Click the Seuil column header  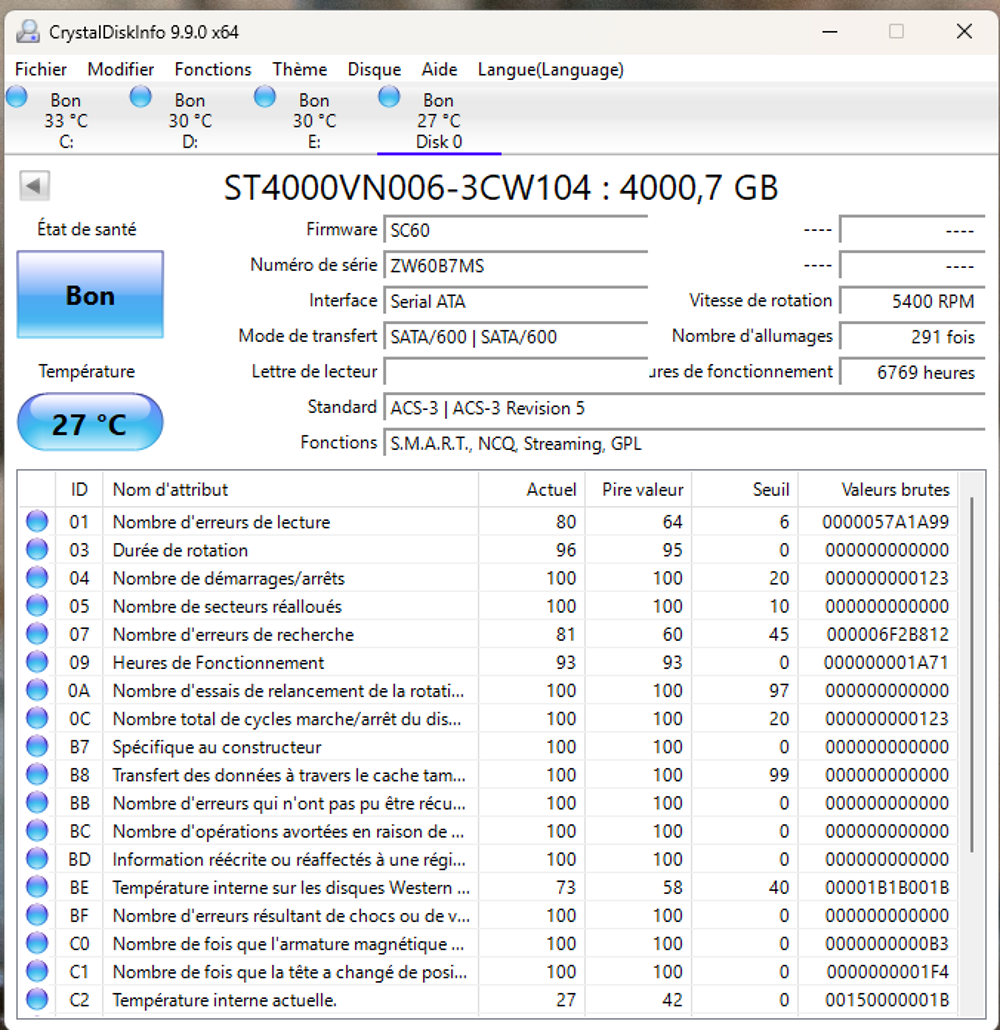click(744, 489)
